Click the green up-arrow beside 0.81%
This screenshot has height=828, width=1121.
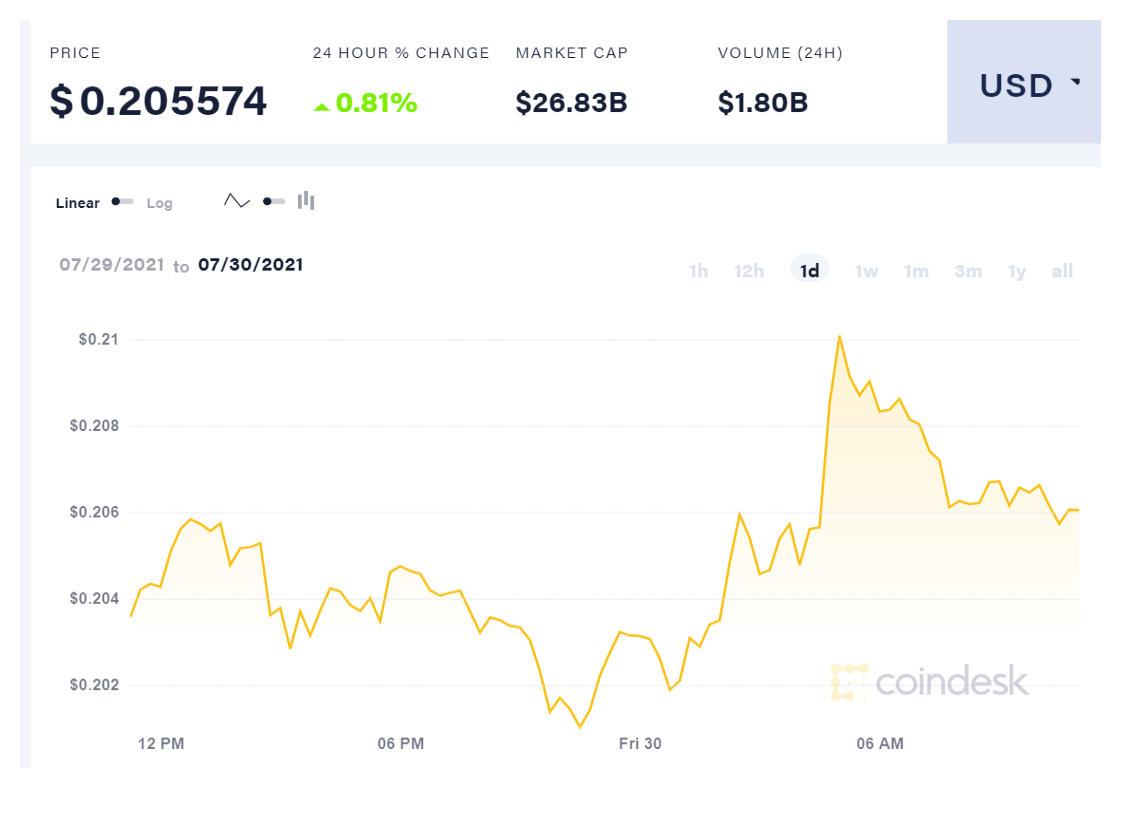pyautogui.click(x=322, y=106)
